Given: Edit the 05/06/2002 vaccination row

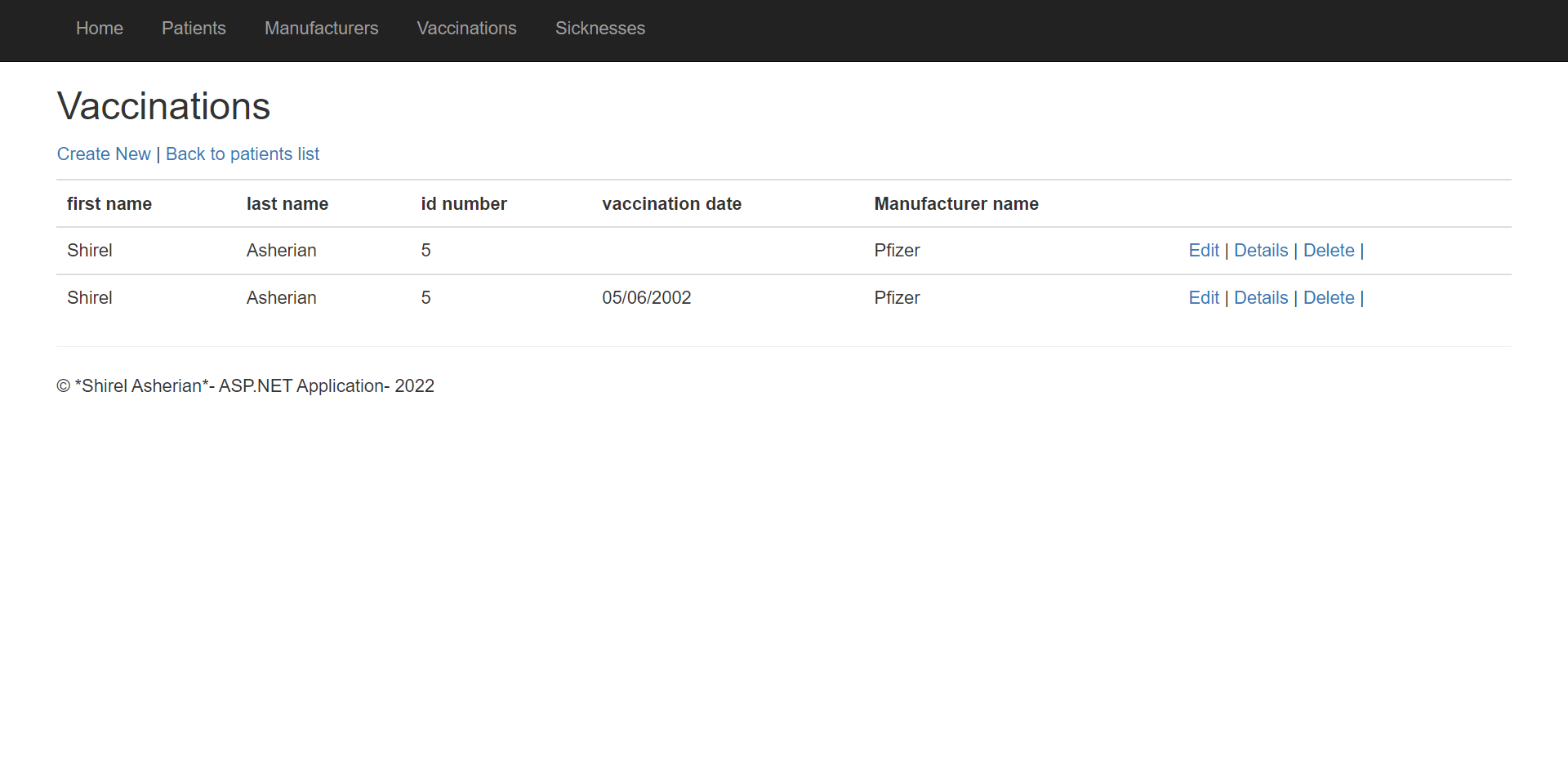Looking at the screenshot, I should point(1204,298).
